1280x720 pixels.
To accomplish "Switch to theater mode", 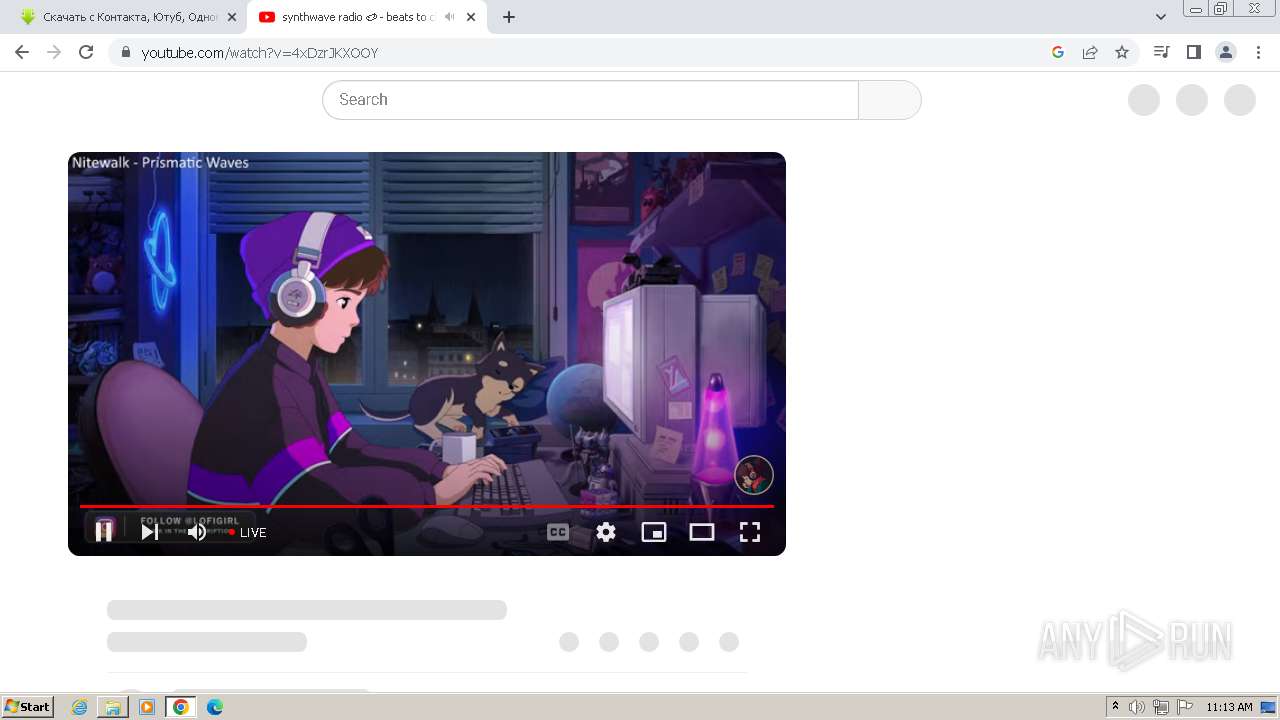I will coord(702,532).
